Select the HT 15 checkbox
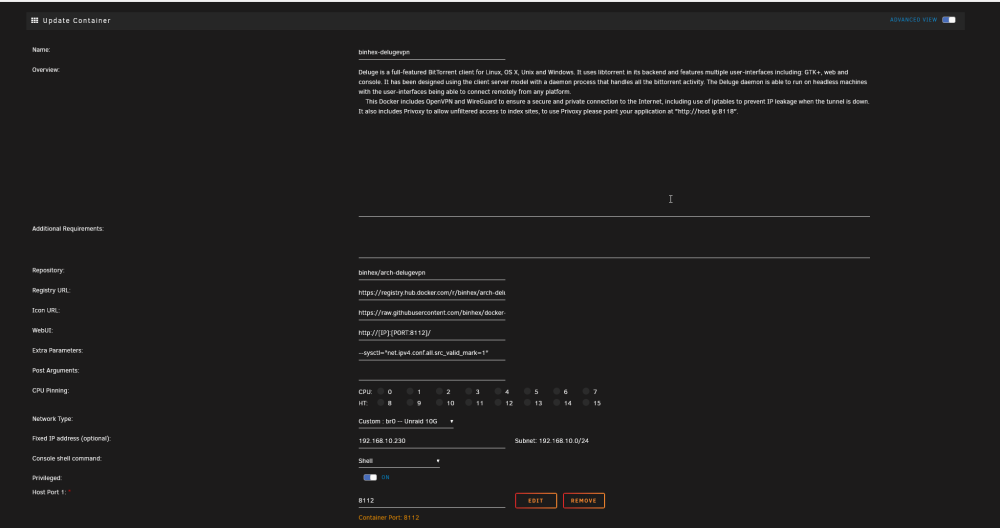 586,403
